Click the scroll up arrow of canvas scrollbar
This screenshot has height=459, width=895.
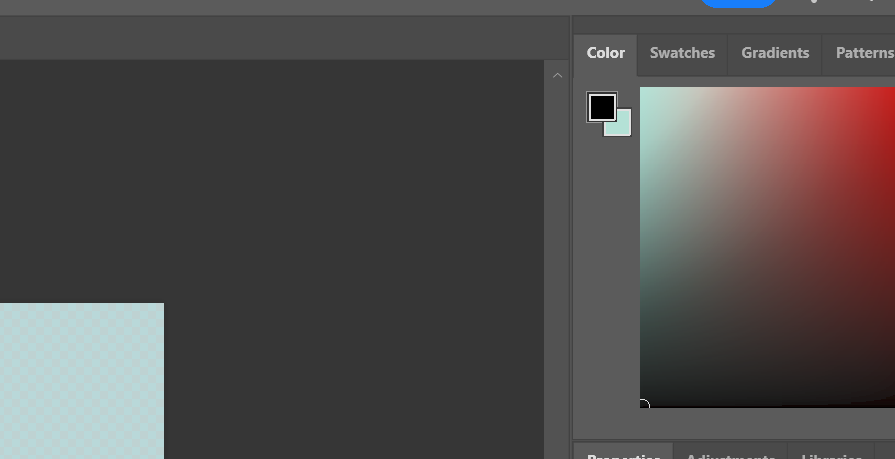pos(558,75)
